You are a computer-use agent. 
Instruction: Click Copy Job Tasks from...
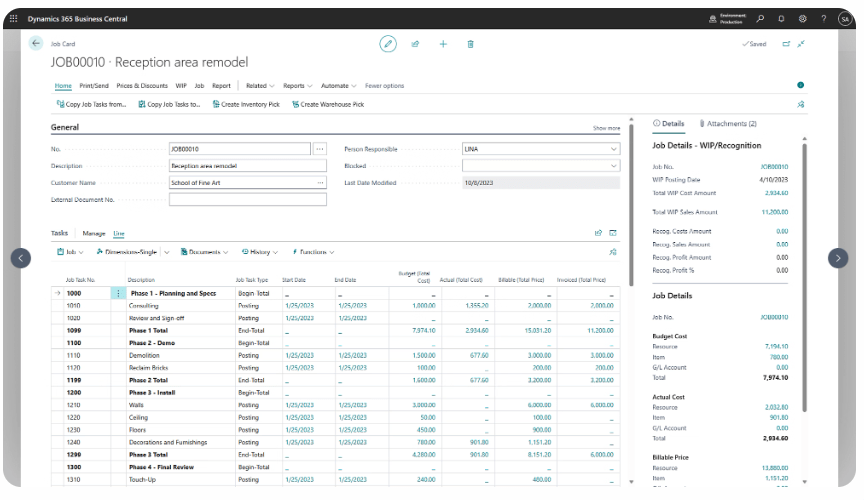[91, 104]
